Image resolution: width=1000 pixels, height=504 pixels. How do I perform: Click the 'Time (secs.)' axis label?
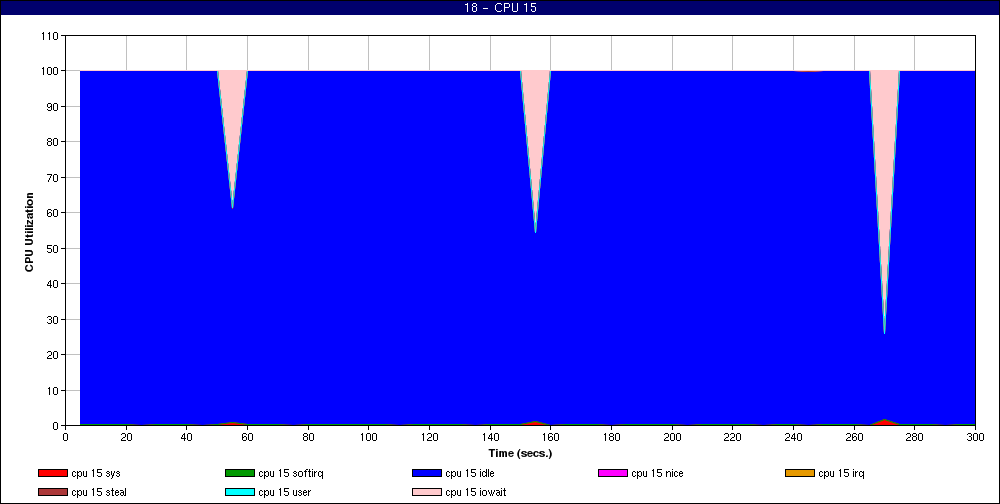(520, 454)
